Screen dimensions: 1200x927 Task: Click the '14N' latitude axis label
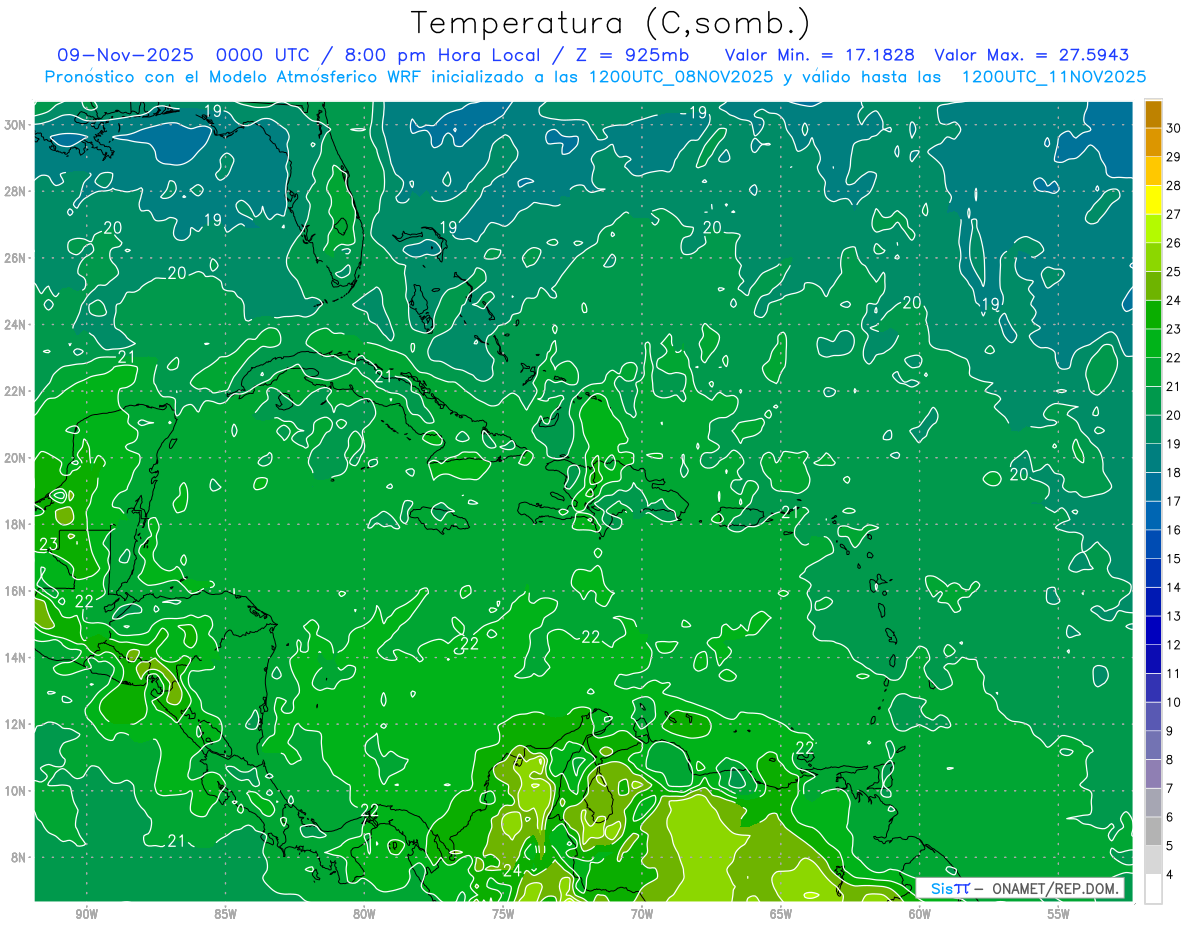pos(15,657)
